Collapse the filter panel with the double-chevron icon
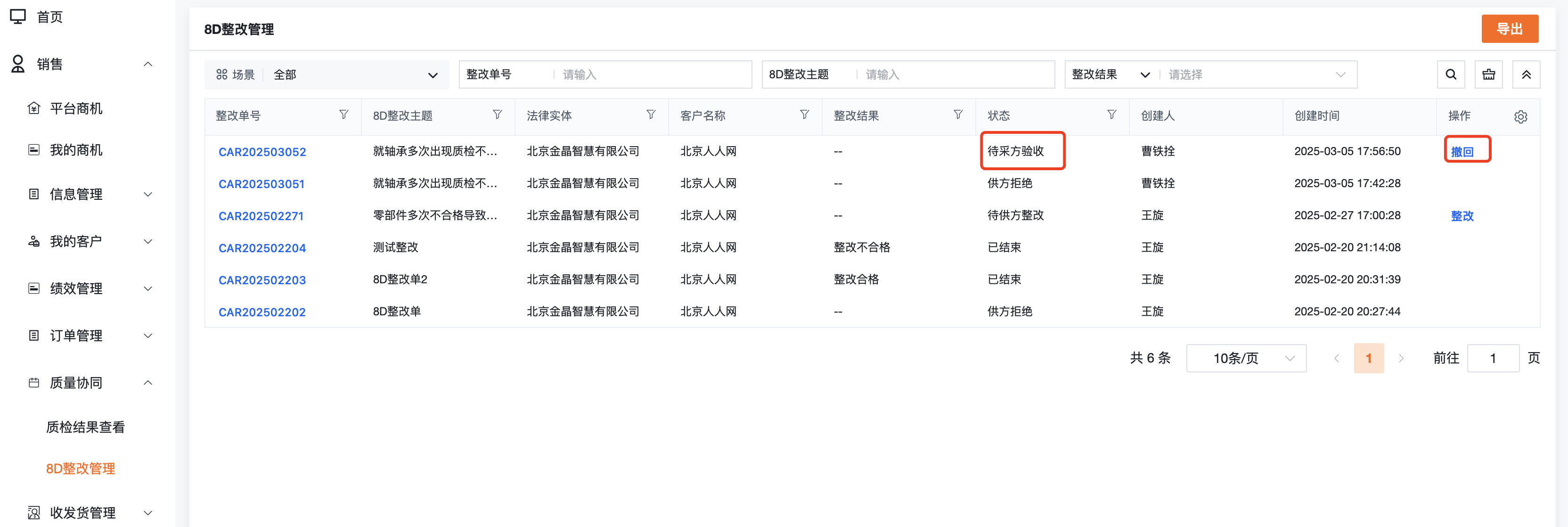The width and height of the screenshot is (1568, 527). pyautogui.click(x=1526, y=74)
